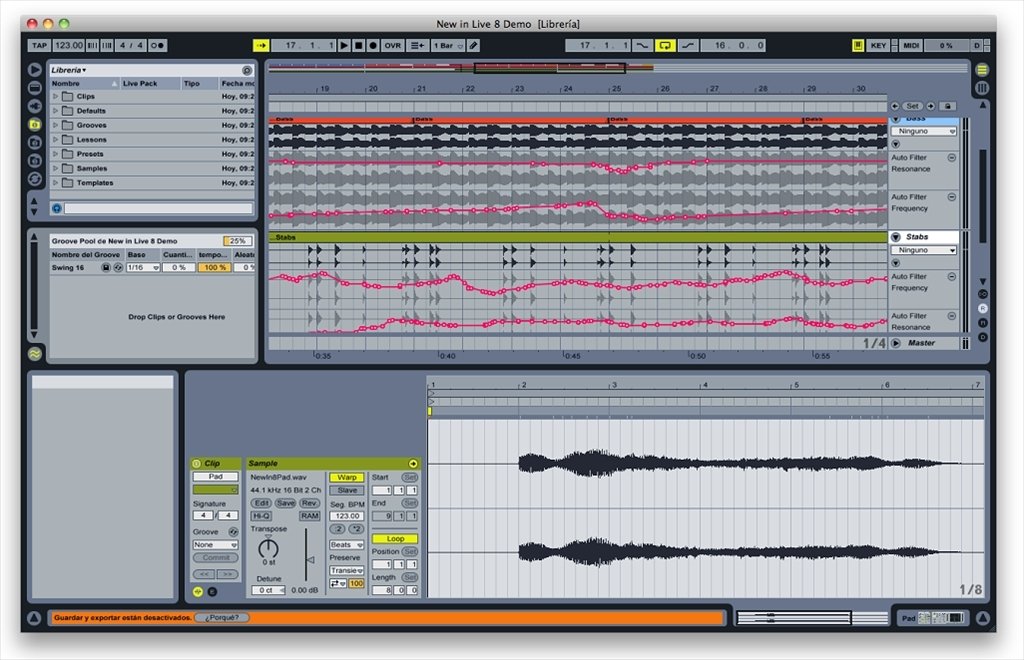Toggle the Slave switch
The image size is (1024, 660).
(x=347, y=490)
